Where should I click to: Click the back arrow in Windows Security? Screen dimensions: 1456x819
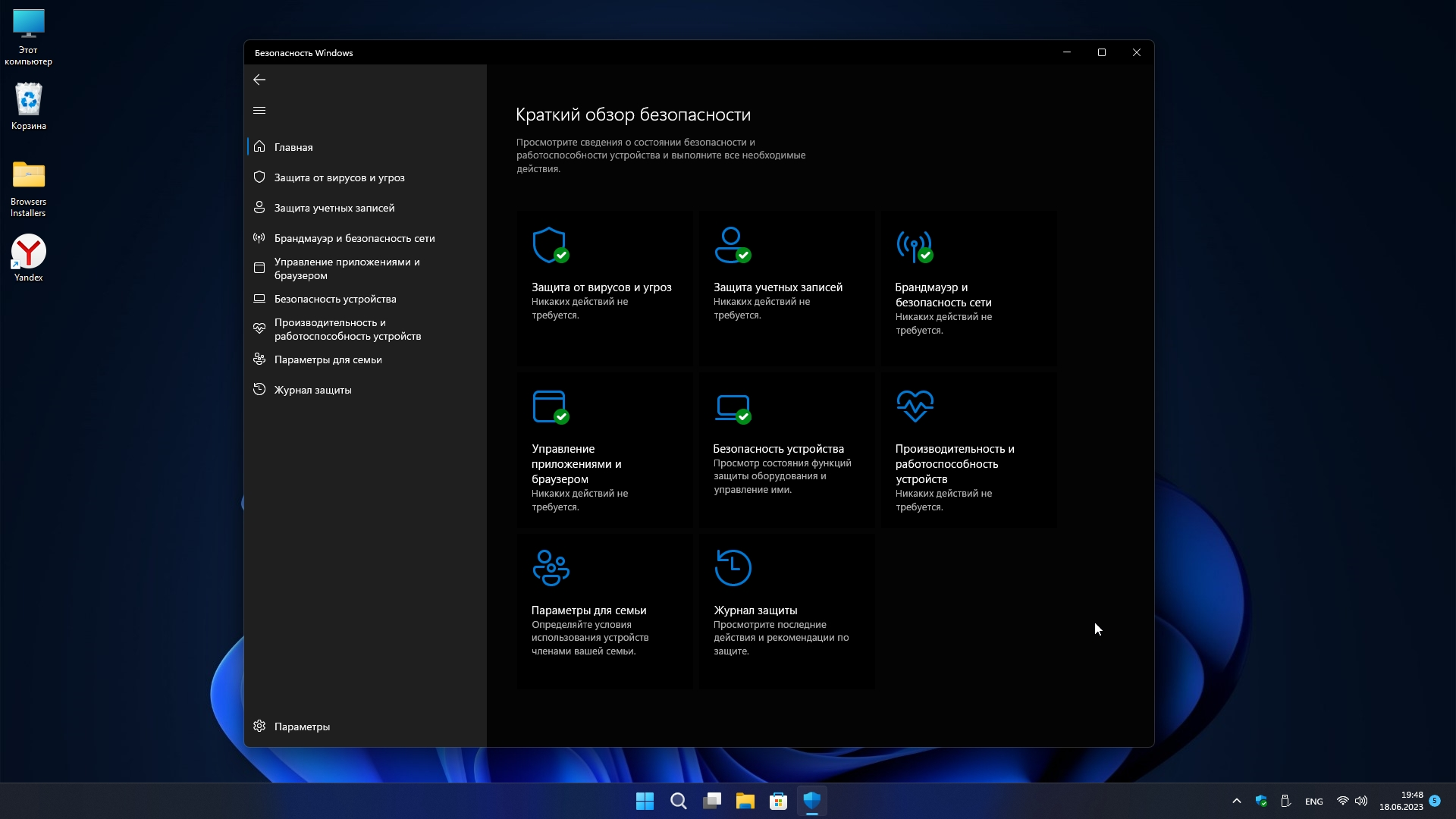(x=259, y=80)
